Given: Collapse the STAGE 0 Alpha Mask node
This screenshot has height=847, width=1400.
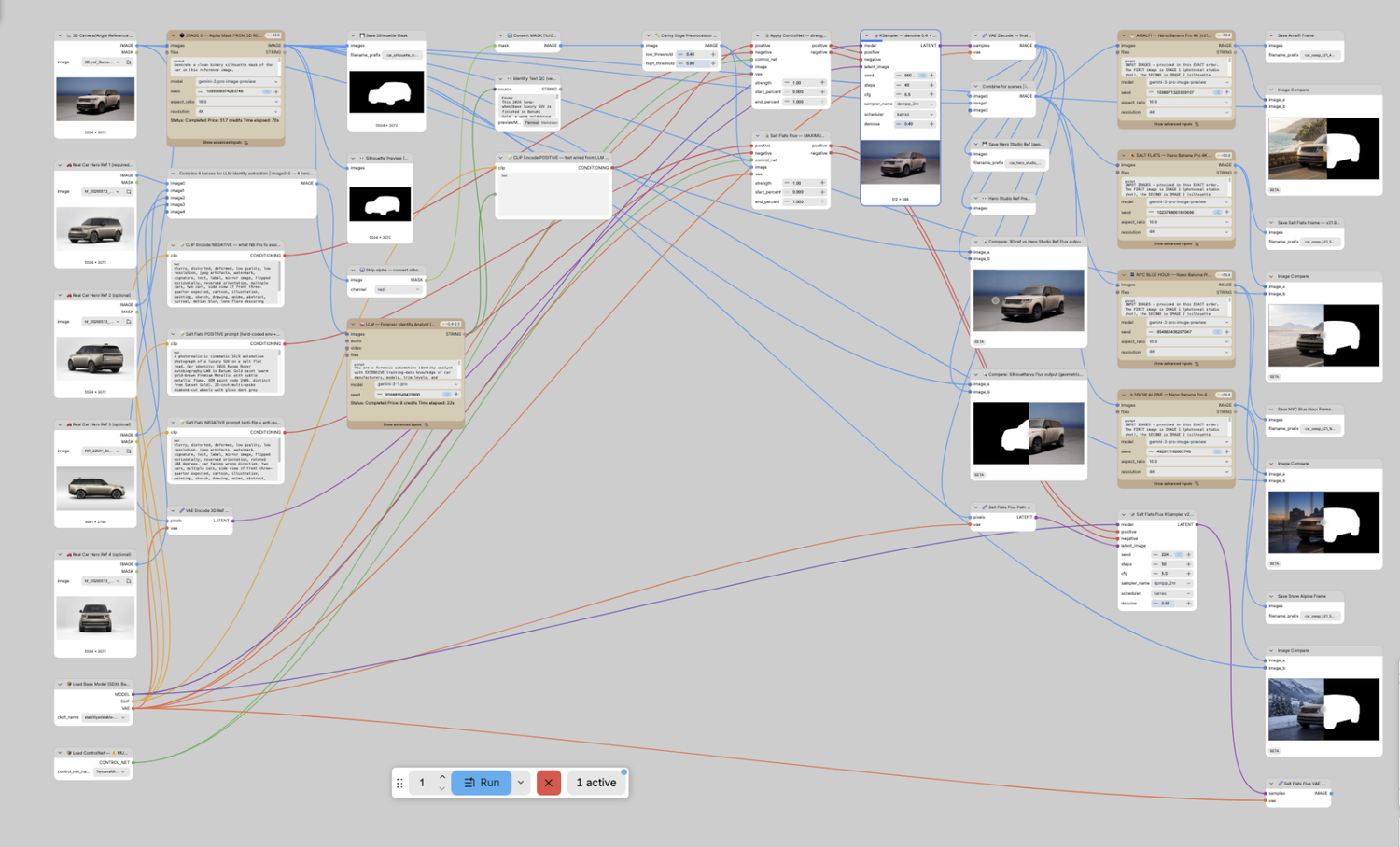Looking at the screenshot, I should coord(173,35).
